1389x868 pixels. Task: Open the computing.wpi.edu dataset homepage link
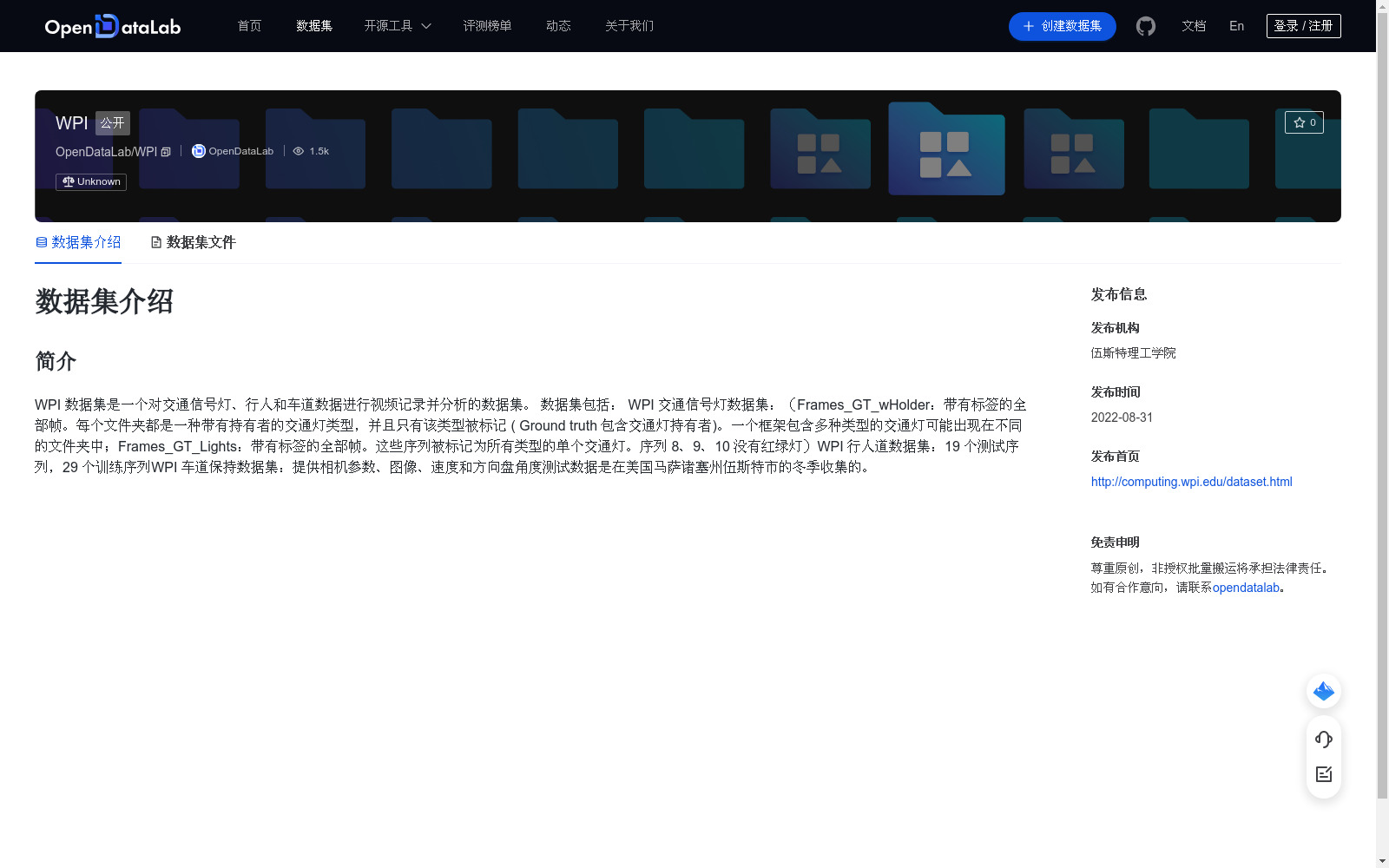pos(1192,482)
